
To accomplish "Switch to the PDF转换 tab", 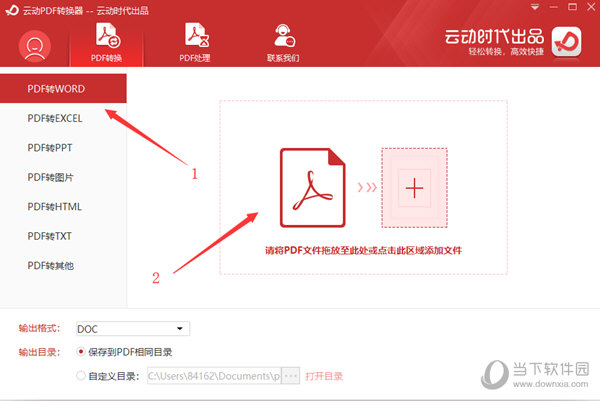I will 106,43.
